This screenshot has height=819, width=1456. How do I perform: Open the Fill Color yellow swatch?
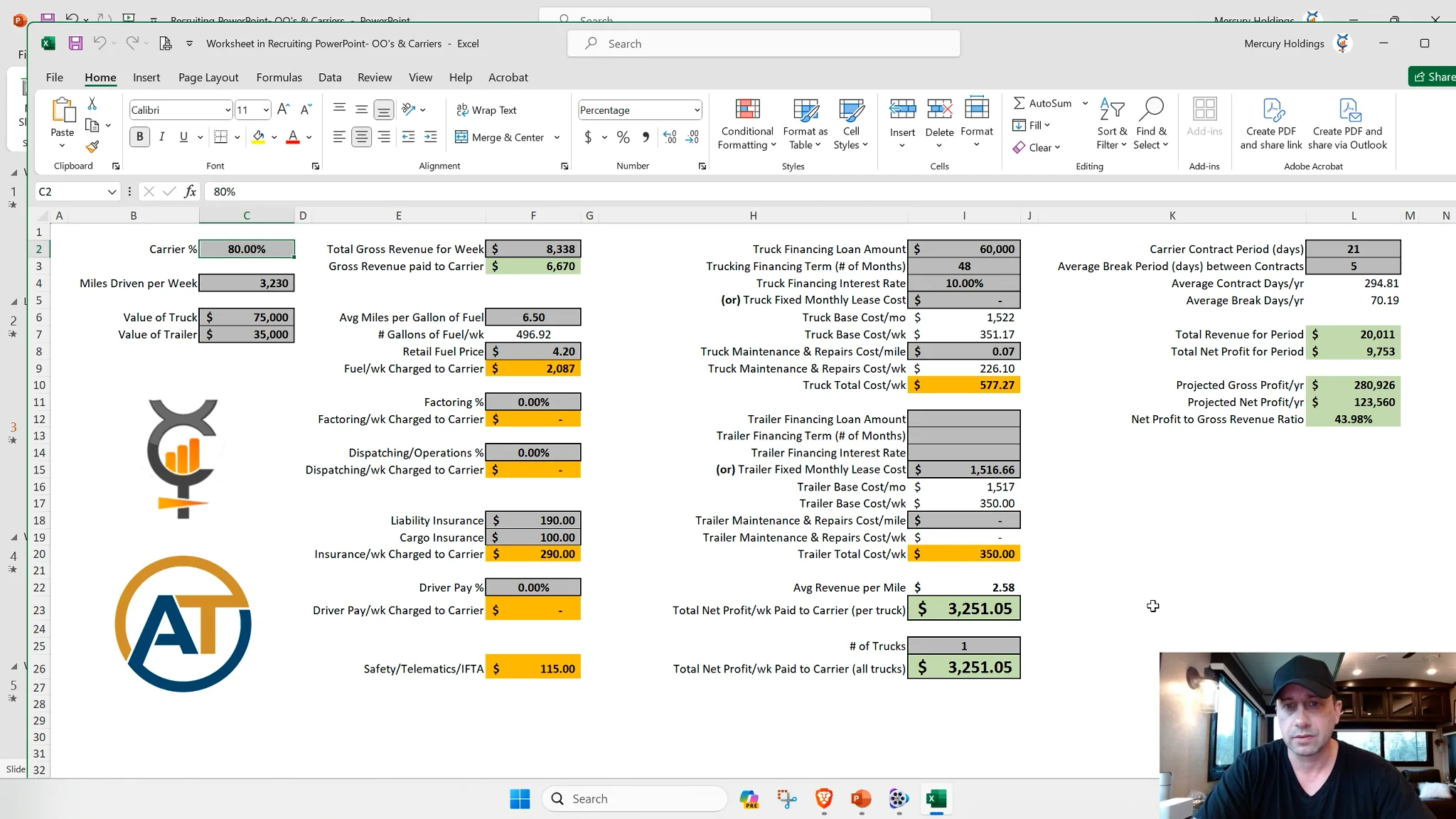(x=258, y=136)
